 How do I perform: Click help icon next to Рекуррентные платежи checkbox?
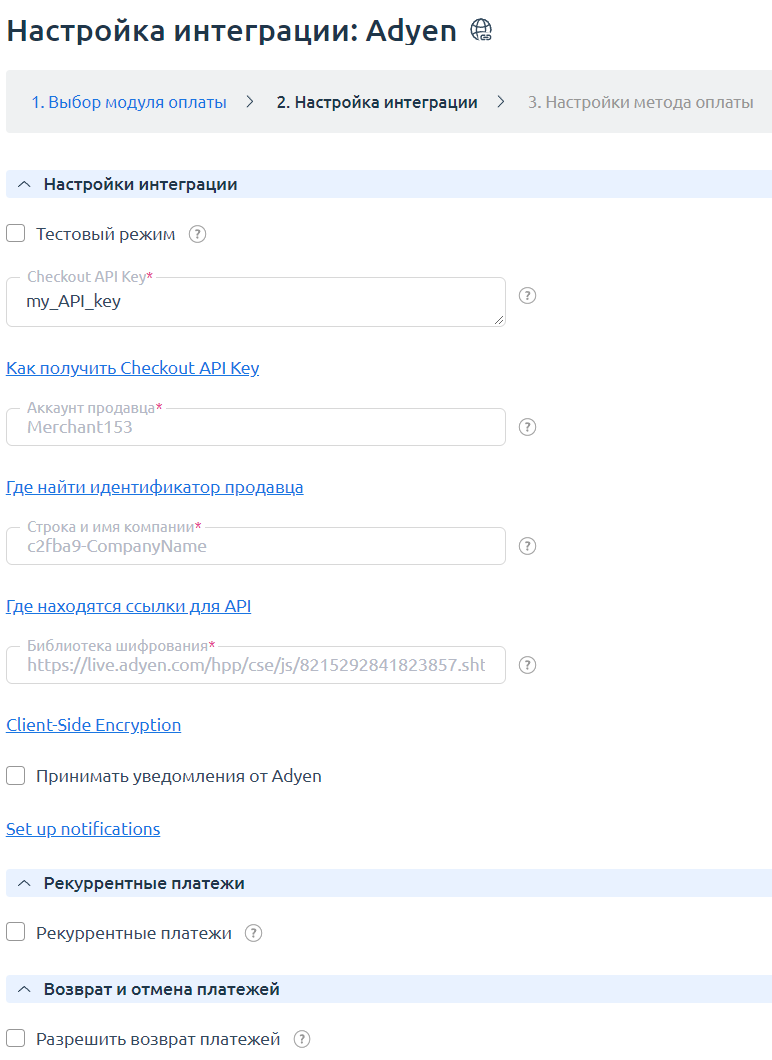point(254,933)
